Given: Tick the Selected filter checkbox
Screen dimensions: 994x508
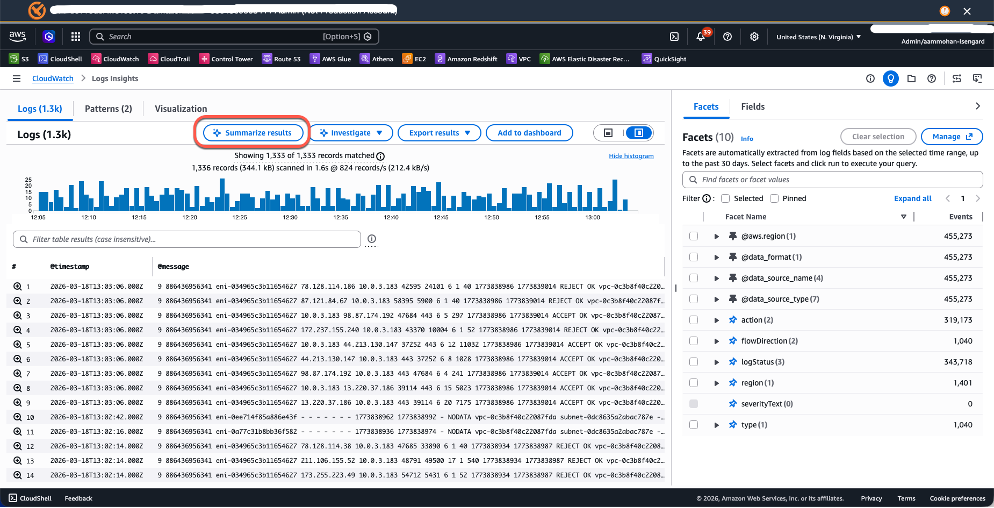Looking at the screenshot, I should pyautogui.click(x=725, y=199).
